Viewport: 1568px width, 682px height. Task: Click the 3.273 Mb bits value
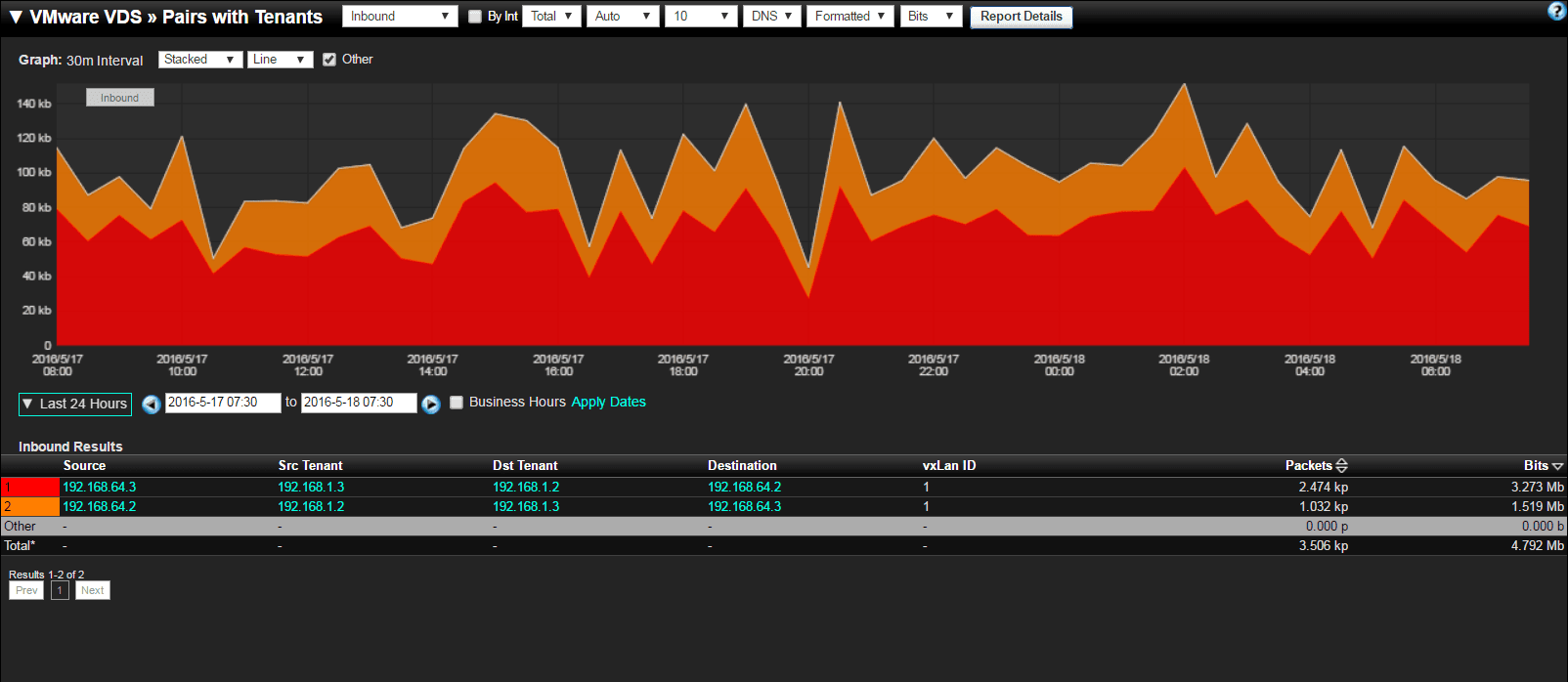(x=1538, y=487)
